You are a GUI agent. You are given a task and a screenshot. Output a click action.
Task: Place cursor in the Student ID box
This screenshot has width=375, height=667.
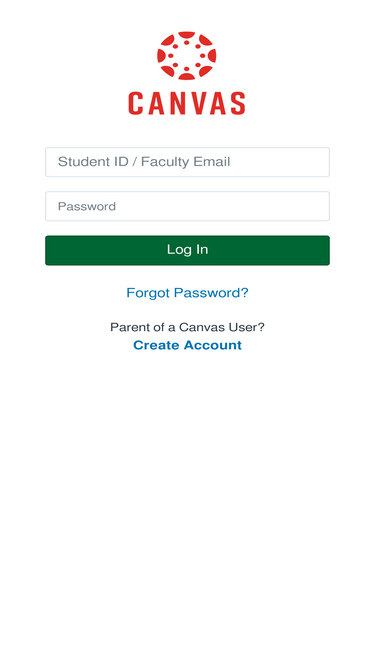coord(188,162)
